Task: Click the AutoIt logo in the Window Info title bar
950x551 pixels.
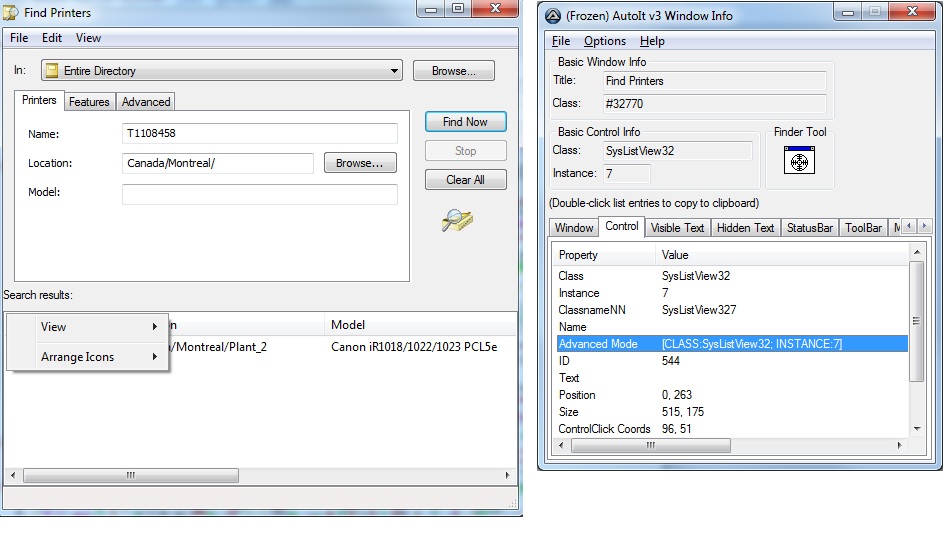Action: pyautogui.click(x=553, y=15)
